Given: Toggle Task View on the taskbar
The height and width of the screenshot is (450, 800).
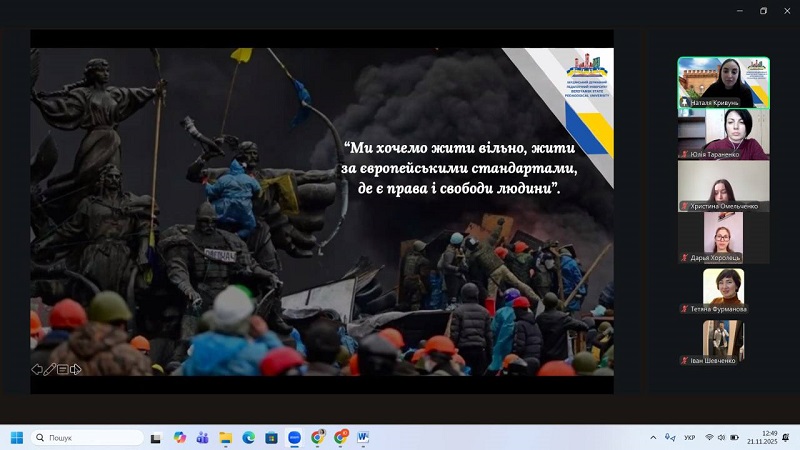Looking at the screenshot, I should click(x=156, y=437).
